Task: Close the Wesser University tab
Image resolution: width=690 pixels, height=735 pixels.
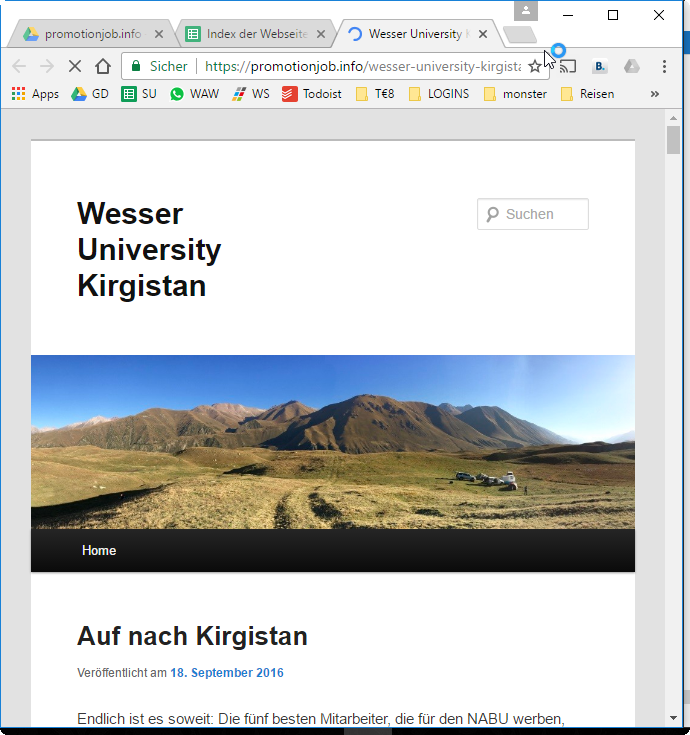Action: pyautogui.click(x=483, y=34)
